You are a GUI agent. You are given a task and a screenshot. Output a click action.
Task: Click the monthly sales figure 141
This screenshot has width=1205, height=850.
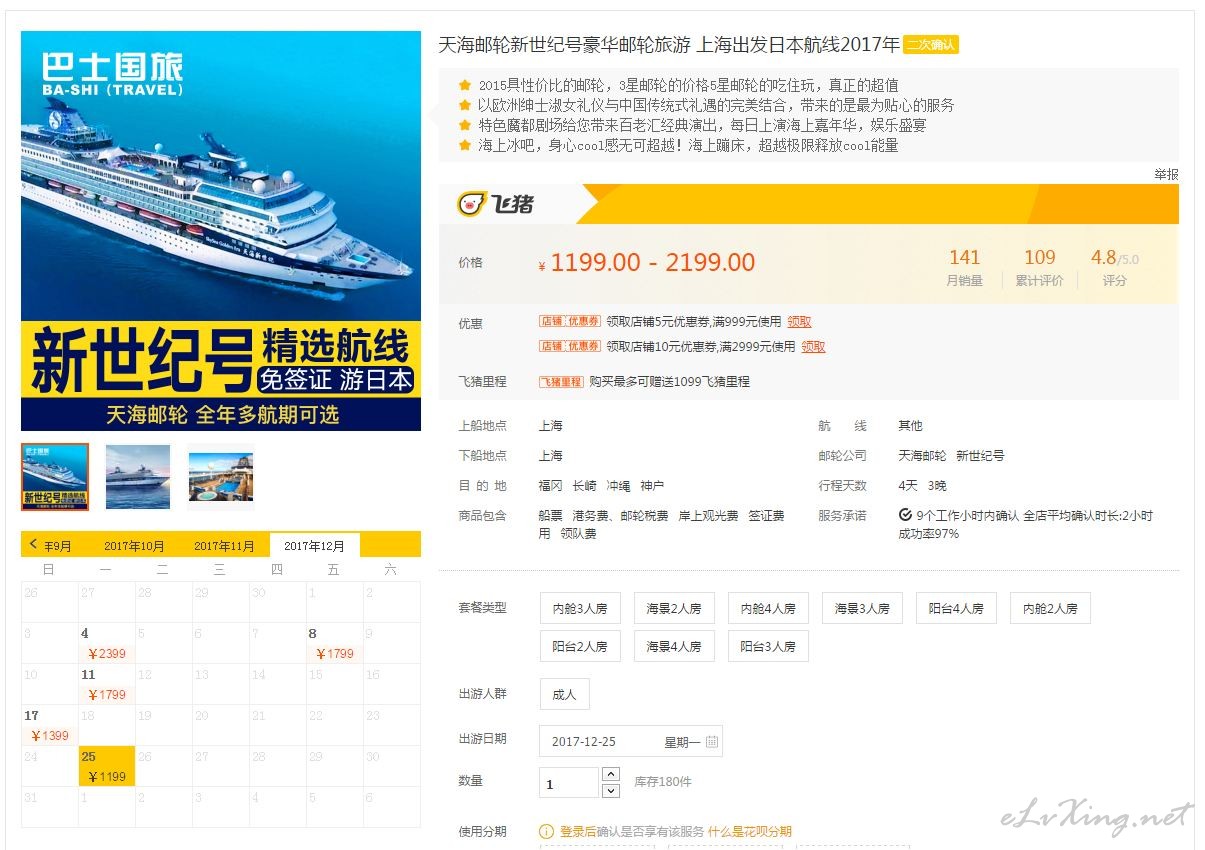click(x=965, y=258)
